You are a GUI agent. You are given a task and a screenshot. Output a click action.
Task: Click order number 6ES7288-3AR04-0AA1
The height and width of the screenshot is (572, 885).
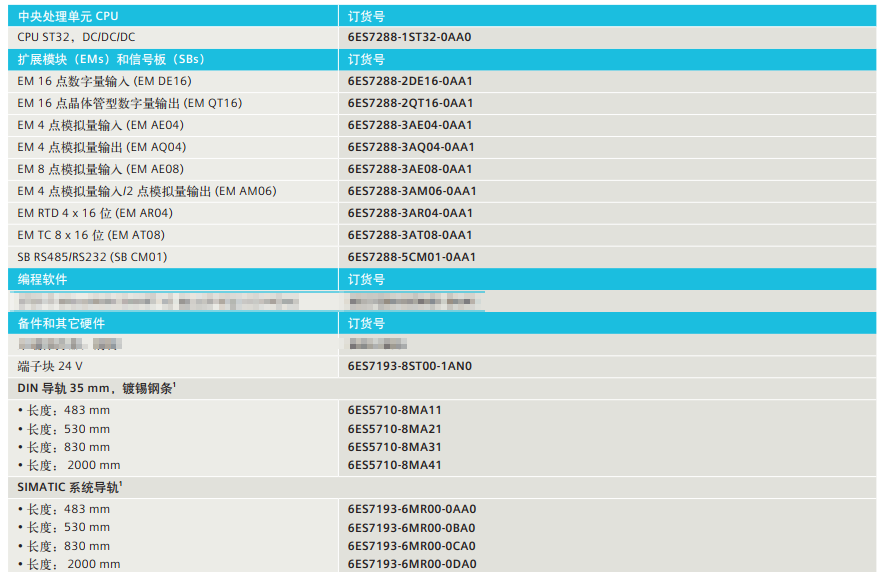[x=410, y=213]
